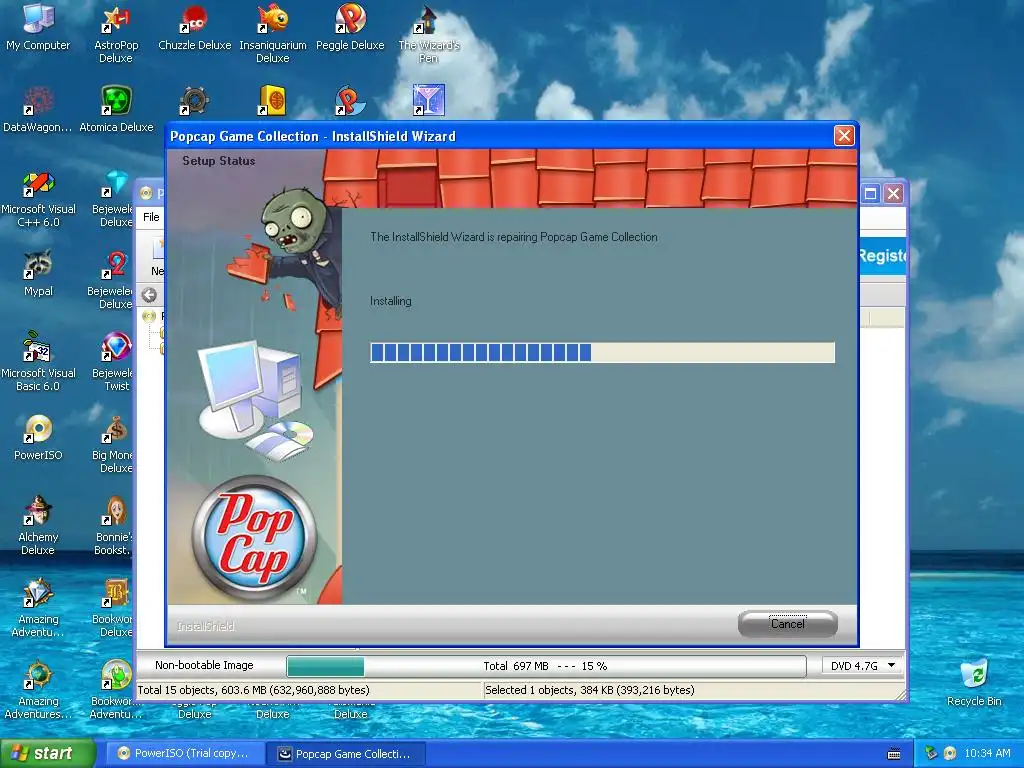1024x768 pixels.
Task: Click the PowerISO disc capacity bar
Action: point(546,666)
